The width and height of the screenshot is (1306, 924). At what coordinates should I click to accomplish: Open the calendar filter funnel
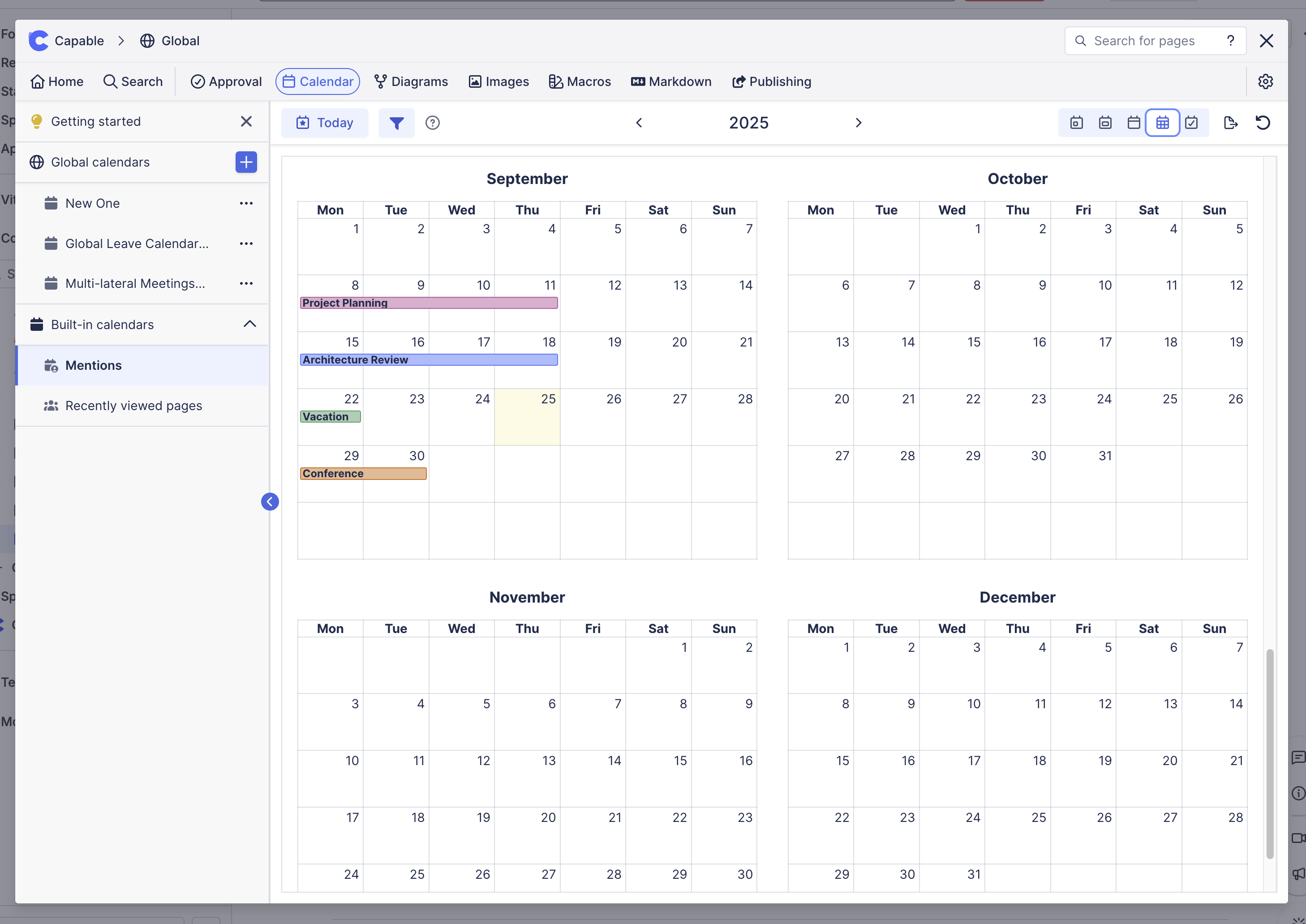(x=397, y=123)
